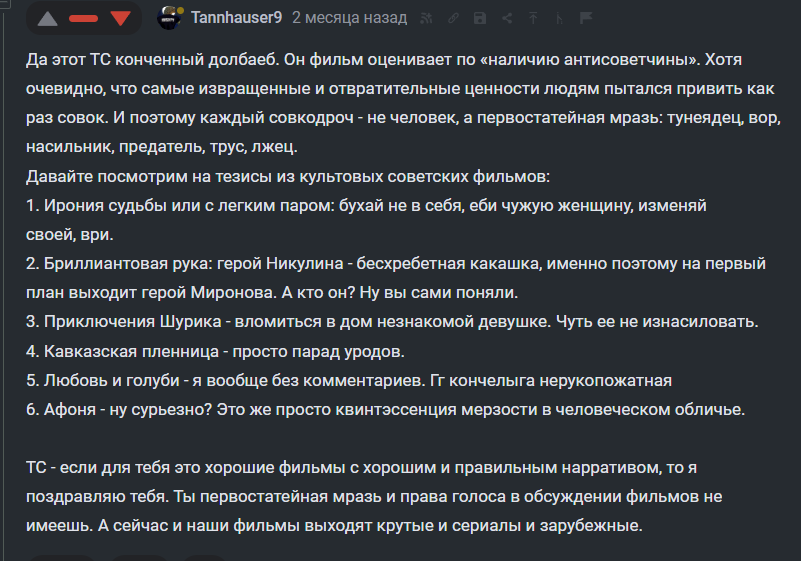801x561 pixels.
Task: Show the comment branch using the branch icon
Action: (x=558, y=18)
